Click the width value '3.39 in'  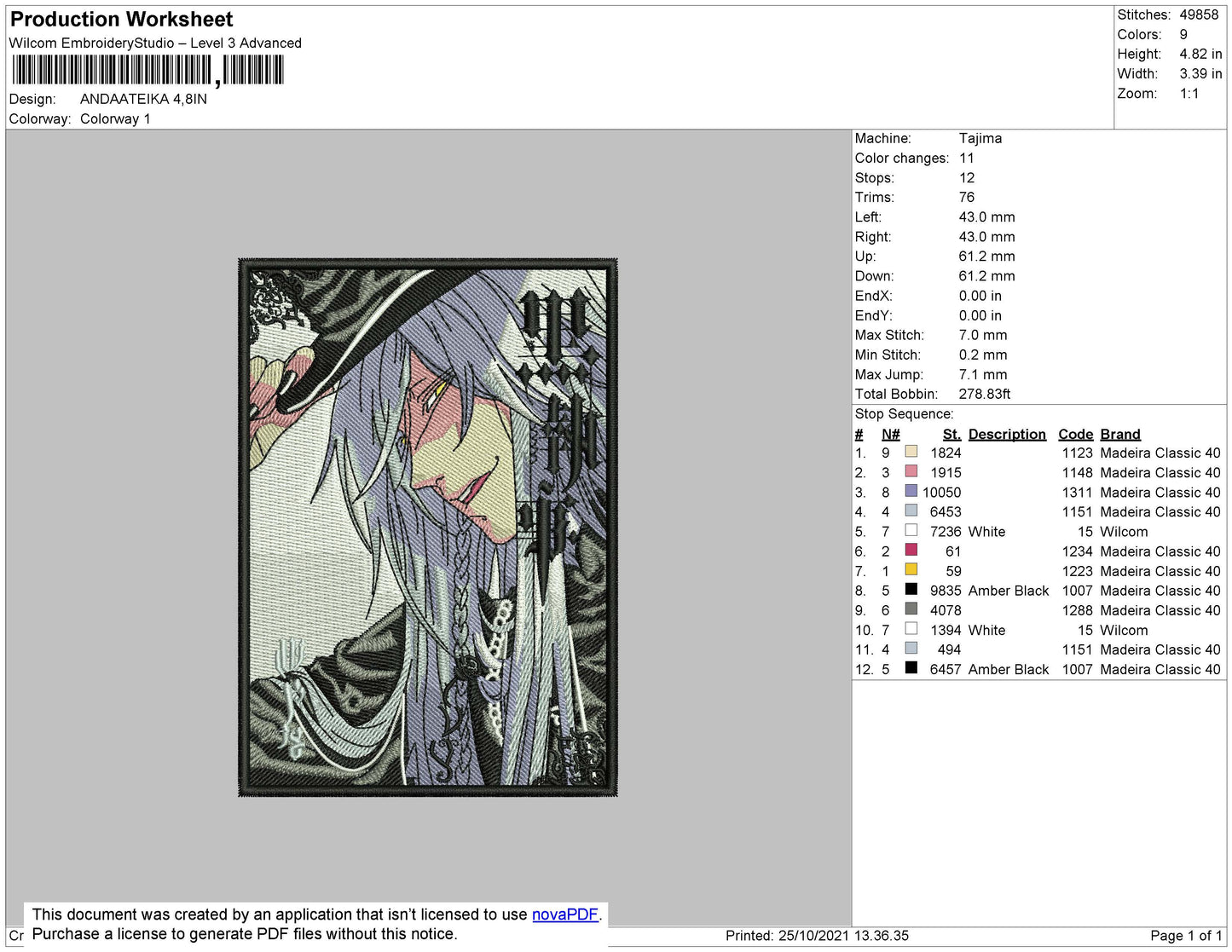(x=1200, y=73)
